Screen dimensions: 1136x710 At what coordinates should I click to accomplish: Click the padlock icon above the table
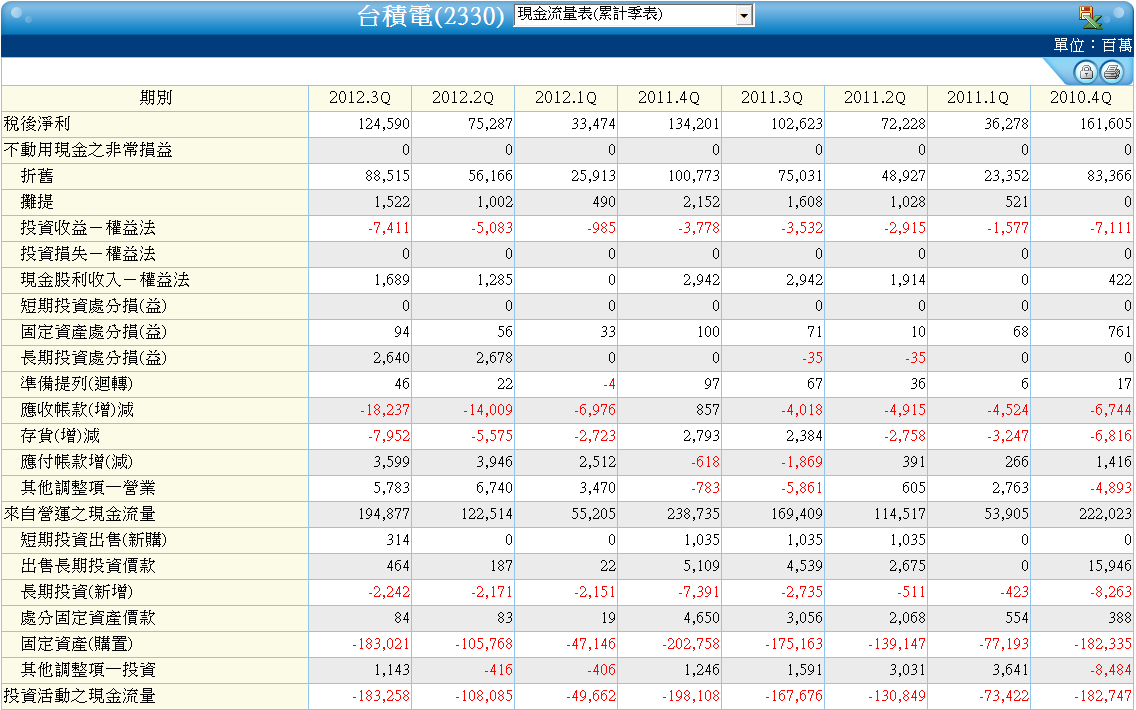1085,71
